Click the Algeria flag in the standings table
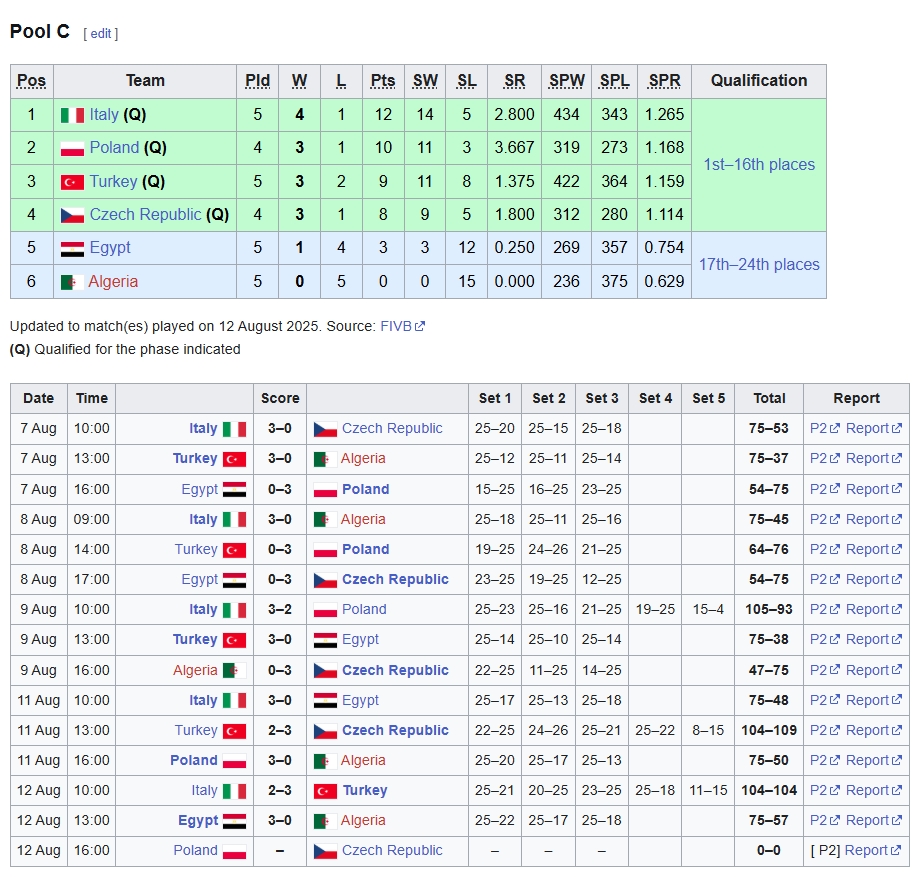This screenshot has height=877, width=923. (72, 282)
